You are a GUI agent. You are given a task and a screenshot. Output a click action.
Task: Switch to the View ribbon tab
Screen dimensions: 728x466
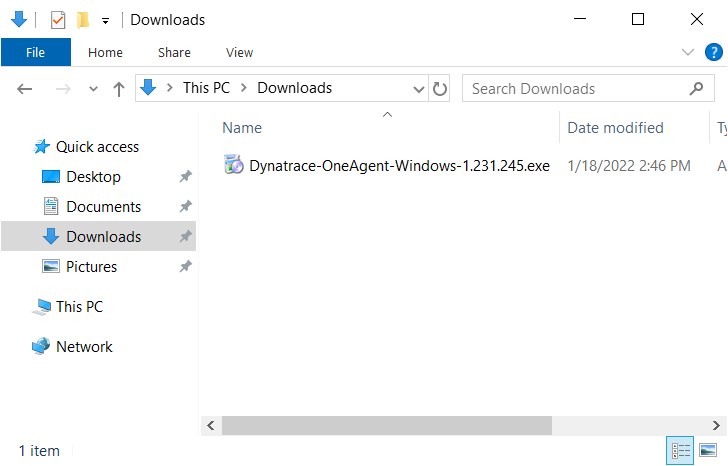click(240, 52)
